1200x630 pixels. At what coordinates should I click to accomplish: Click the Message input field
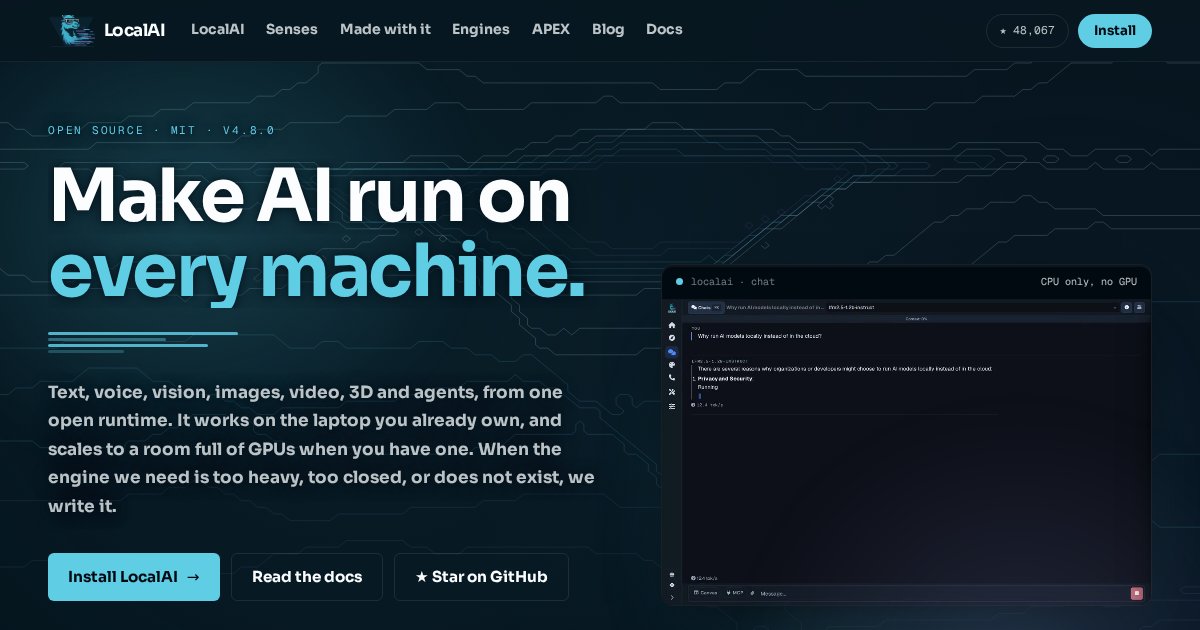pyautogui.click(x=943, y=593)
